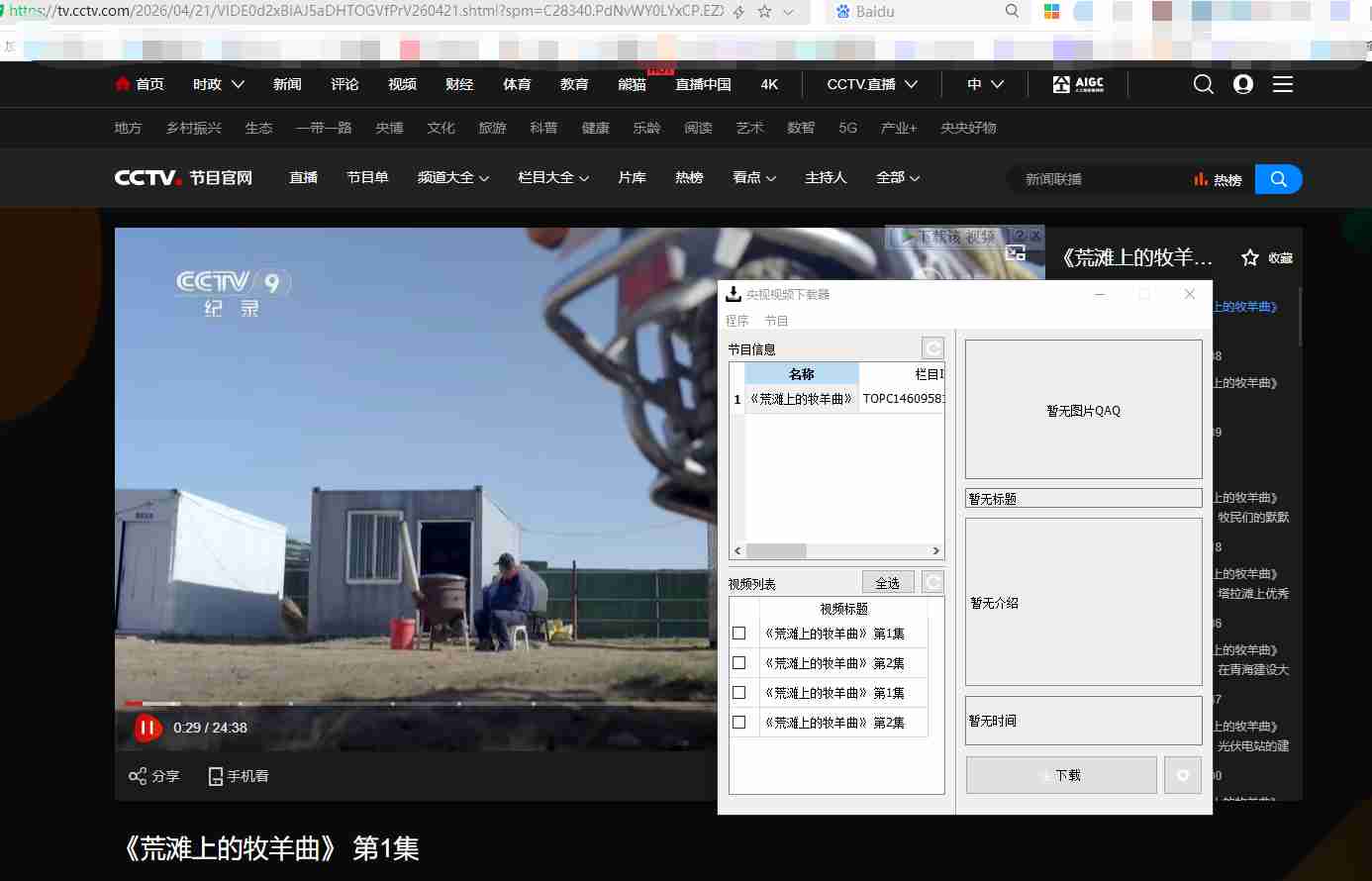Open the 程序 menu in the downloader
Screen dimensions: 1372x881
pos(737,321)
